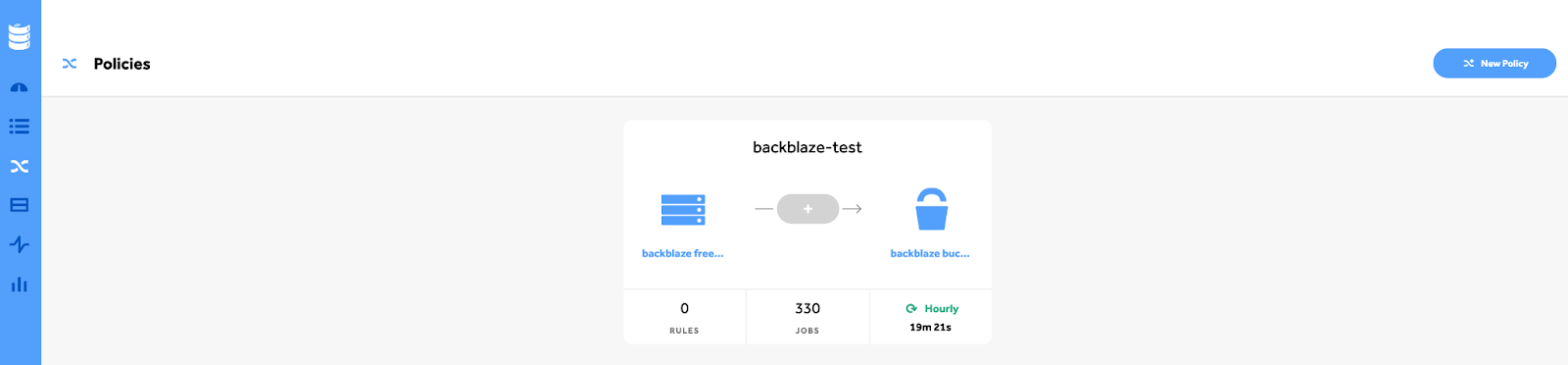Screen dimensions: 1568x365
Task: View the 0 Rules count cell
Action: click(684, 317)
